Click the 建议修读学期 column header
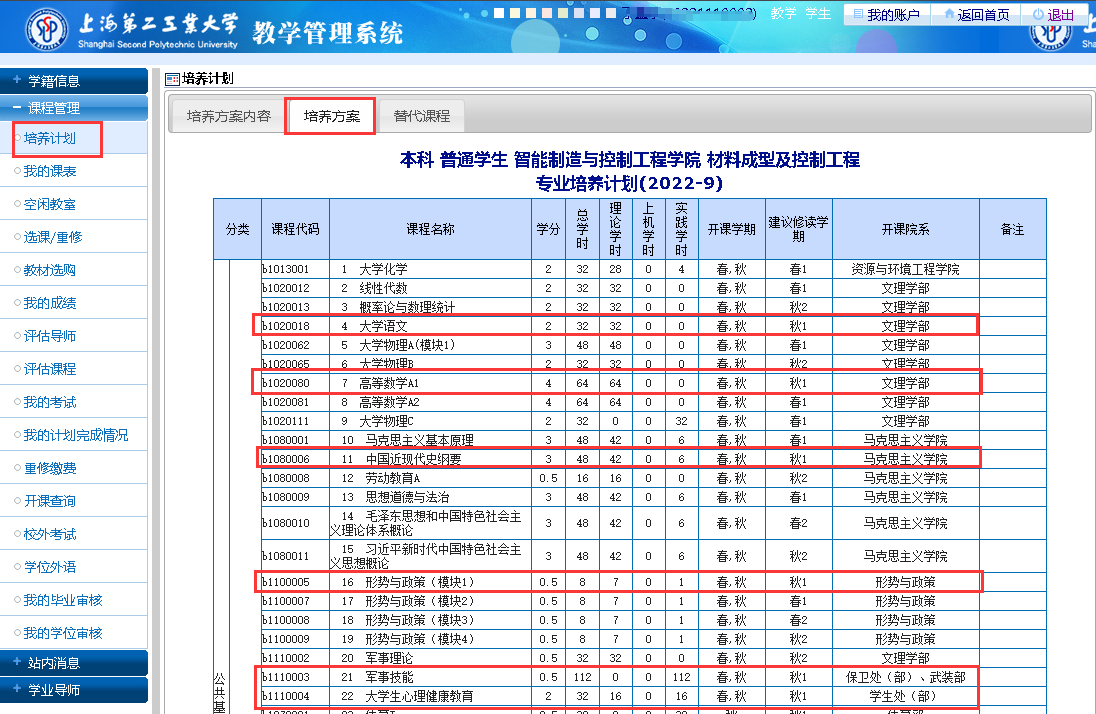Image resolution: width=1096 pixels, height=714 pixels. [799, 229]
